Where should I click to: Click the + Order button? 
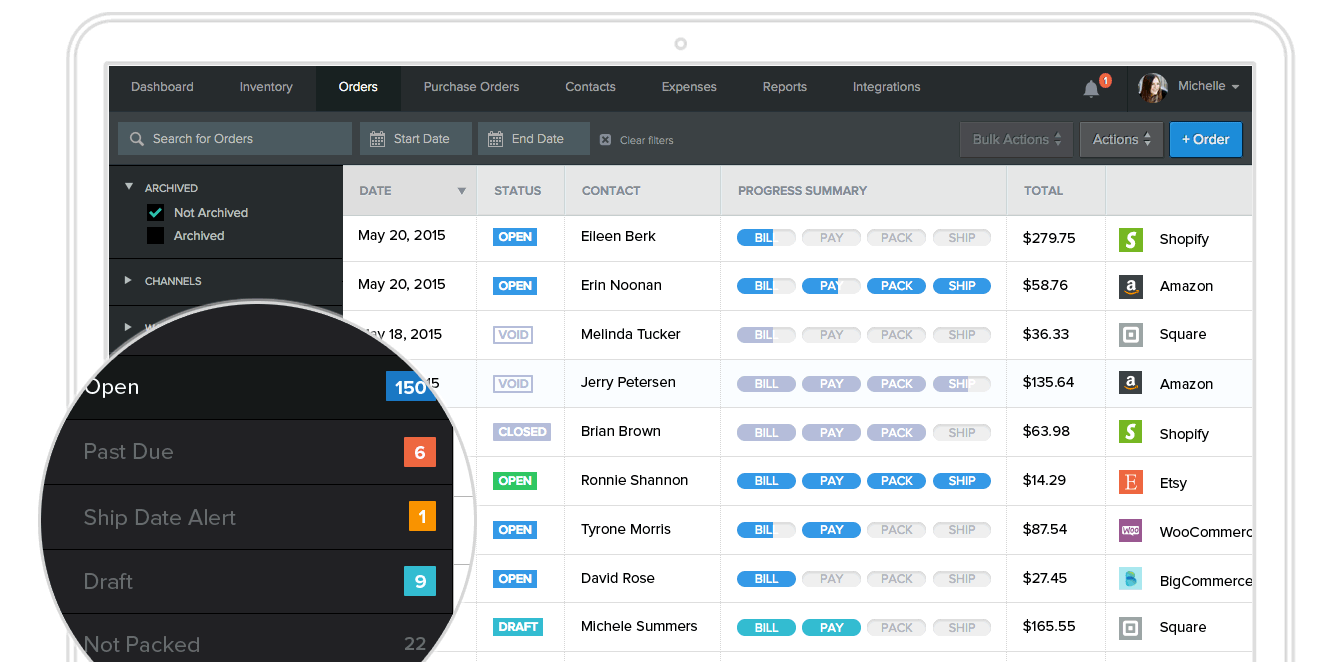(1205, 140)
